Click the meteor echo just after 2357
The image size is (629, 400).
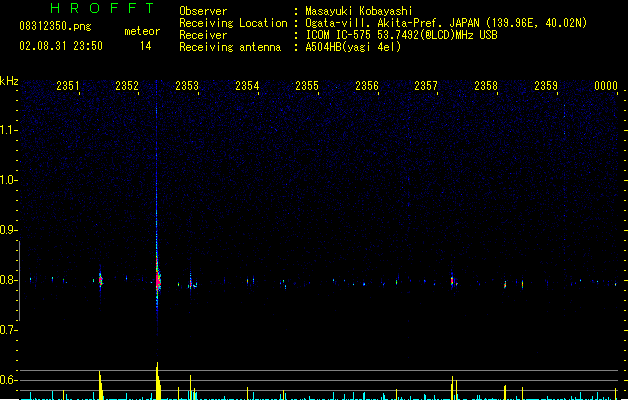452,280
